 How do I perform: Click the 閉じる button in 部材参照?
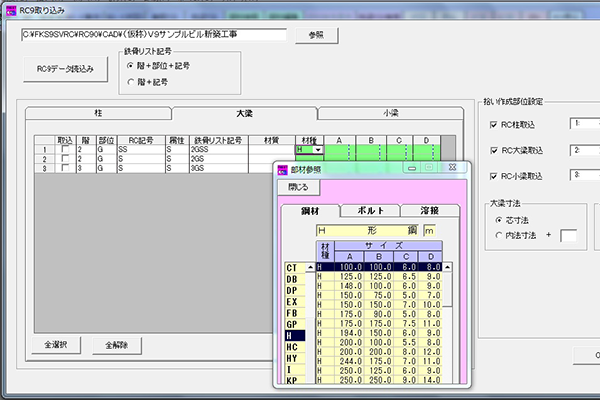click(298, 187)
